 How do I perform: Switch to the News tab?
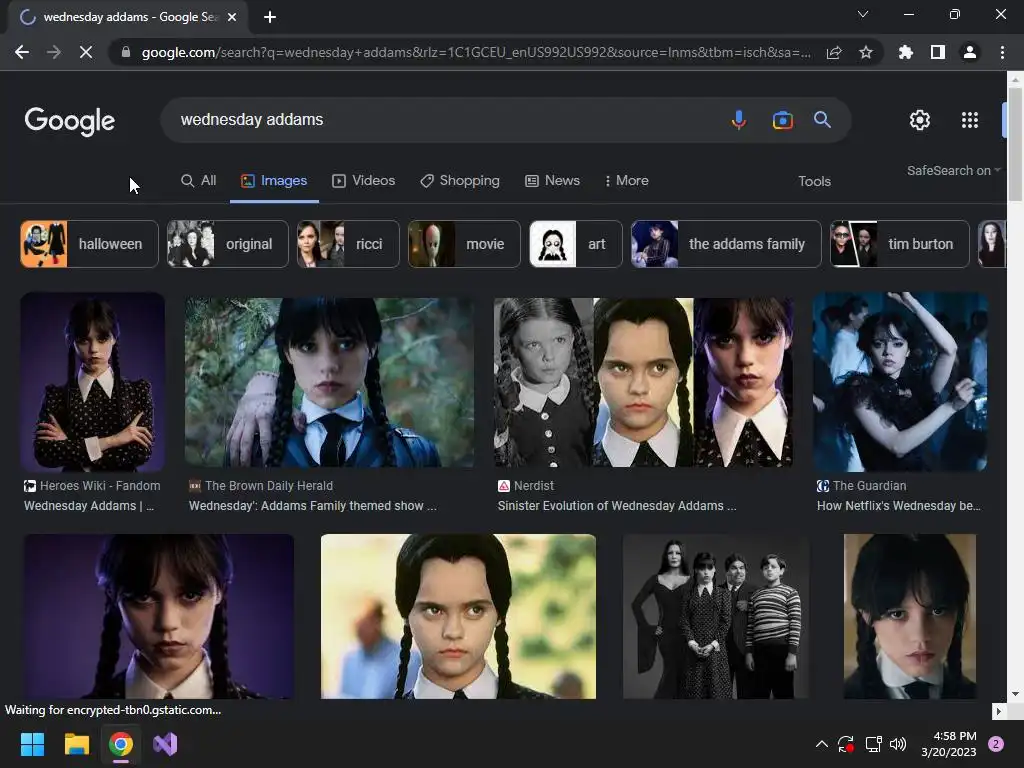click(x=552, y=181)
